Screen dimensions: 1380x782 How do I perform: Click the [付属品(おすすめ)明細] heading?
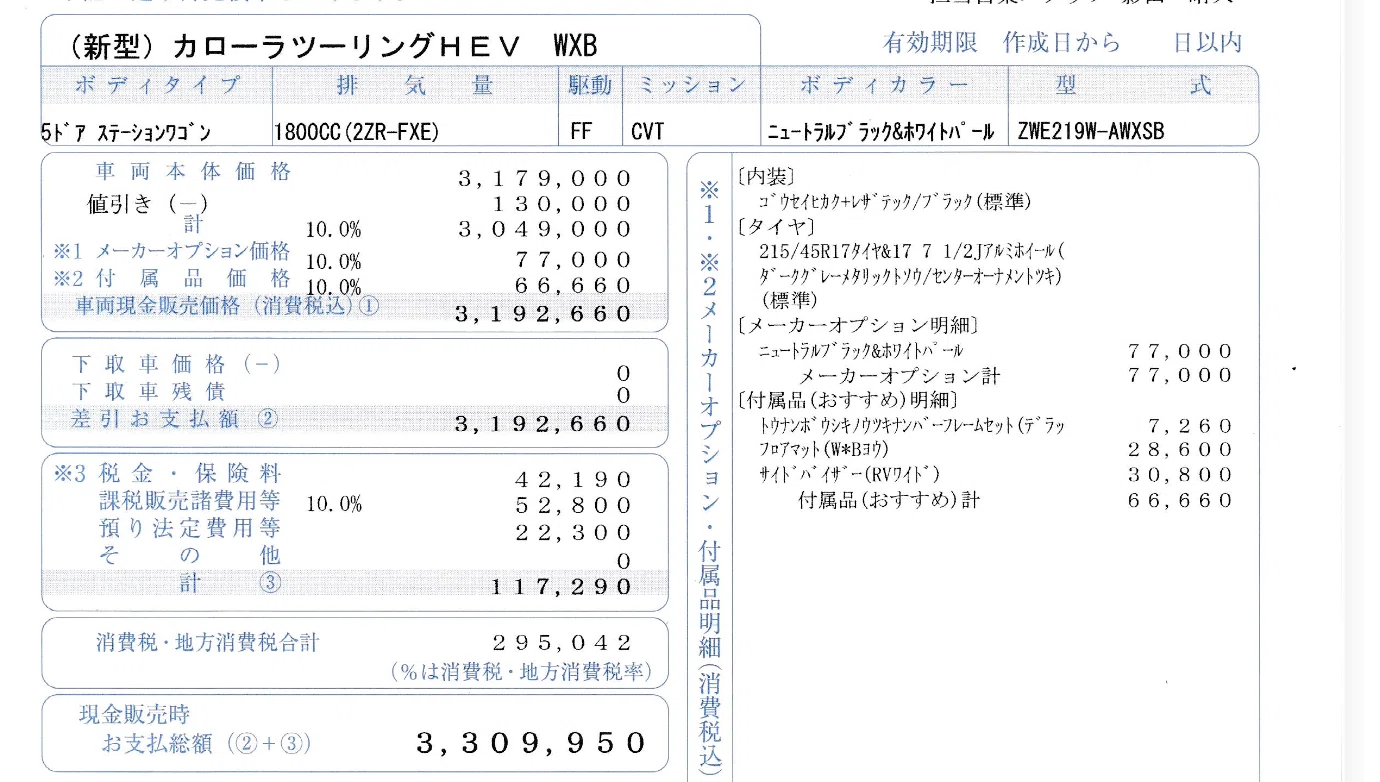(x=846, y=401)
